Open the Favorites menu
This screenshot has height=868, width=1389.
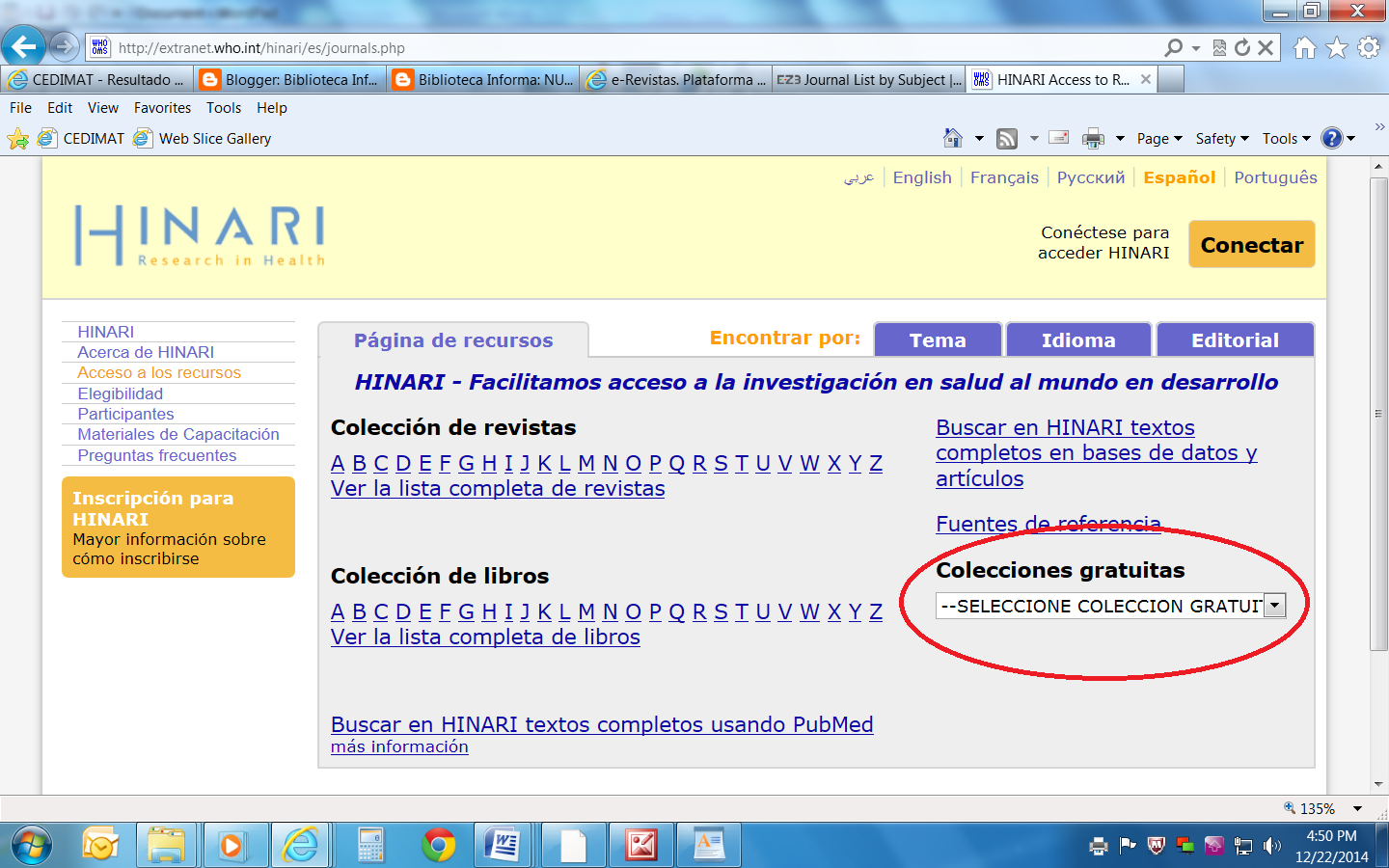pos(162,108)
